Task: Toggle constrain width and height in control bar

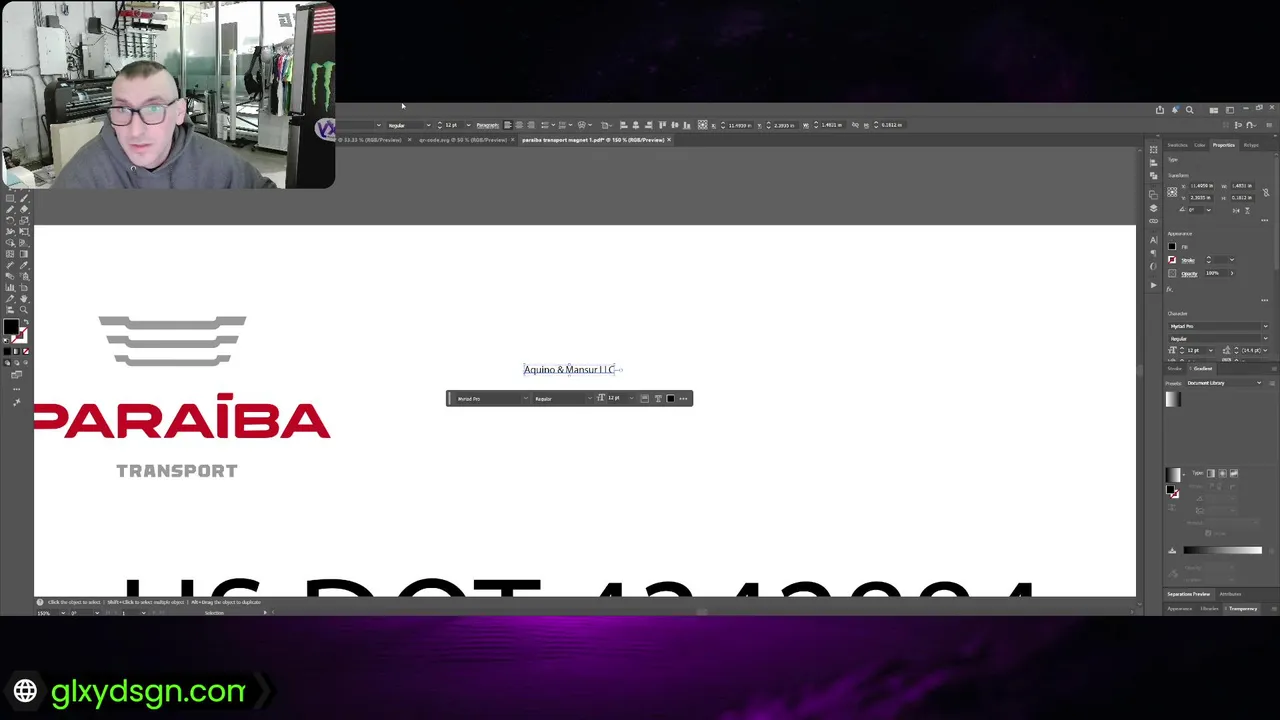Action: 855,124
